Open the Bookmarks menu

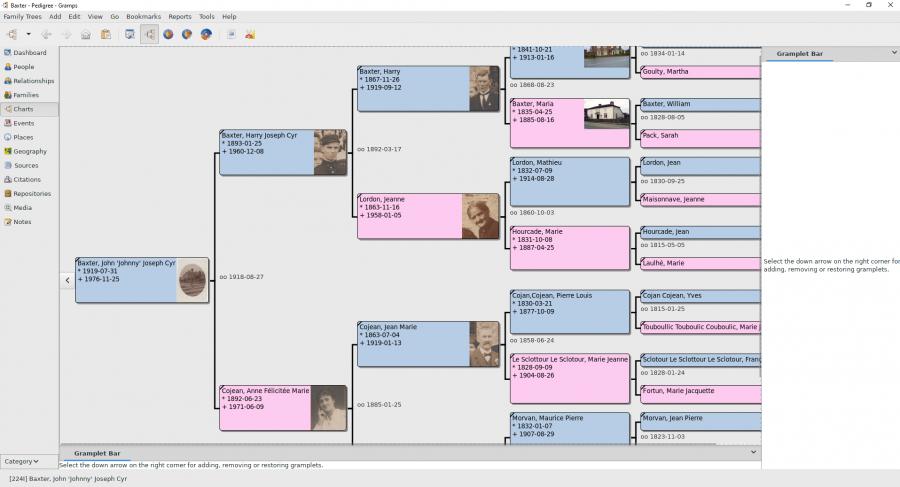[x=143, y=17]
